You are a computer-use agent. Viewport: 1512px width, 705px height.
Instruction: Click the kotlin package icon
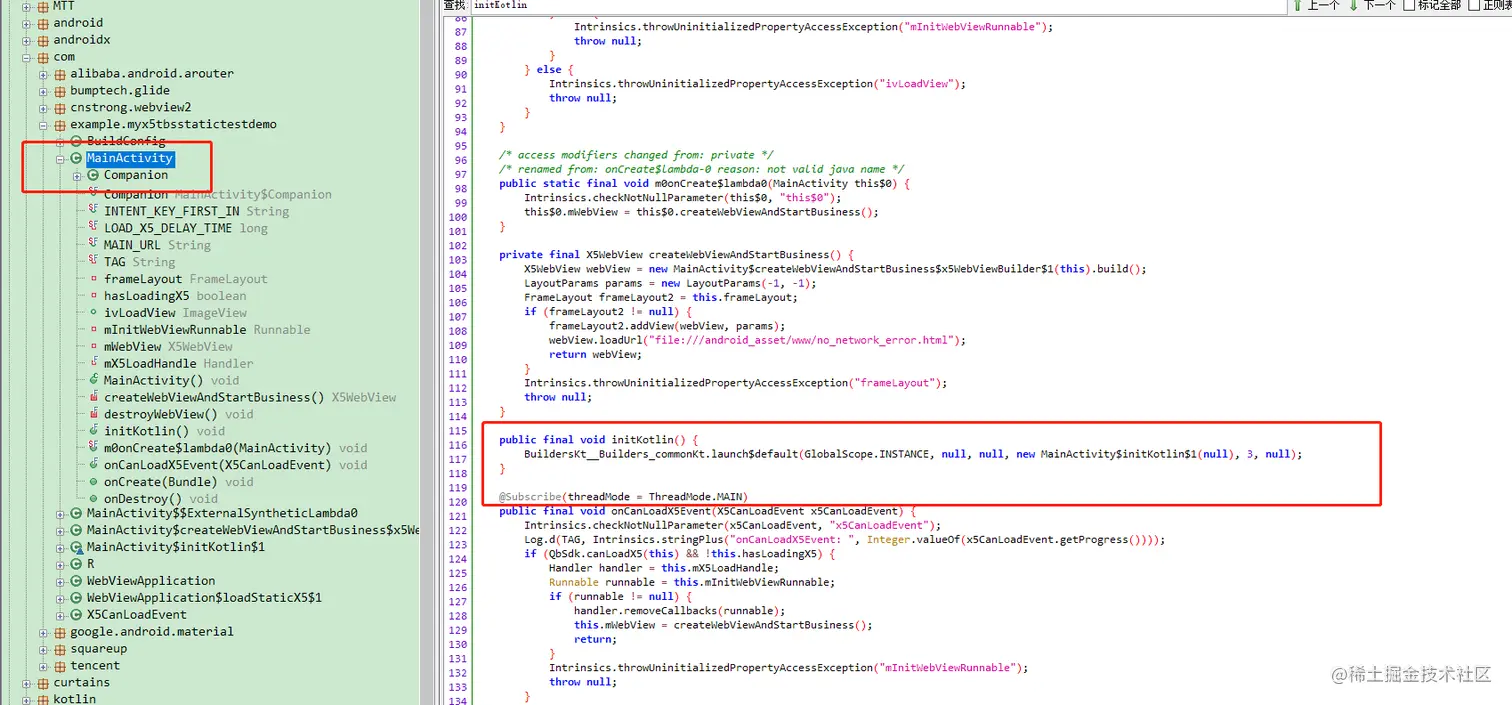coord(43,699)
